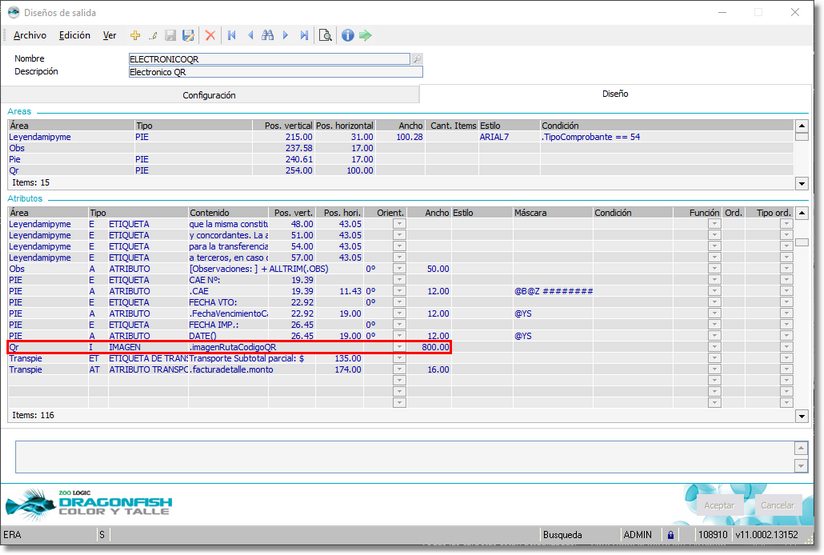The height and width of the screenshot is (555, 824).
Task: Click the green arrow icon in toolbar
Action: coord(365,35)
